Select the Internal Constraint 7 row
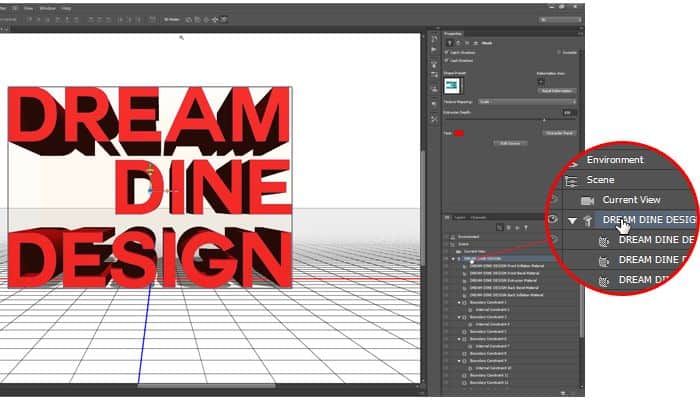Screen dimensions: 700x400 492,346
